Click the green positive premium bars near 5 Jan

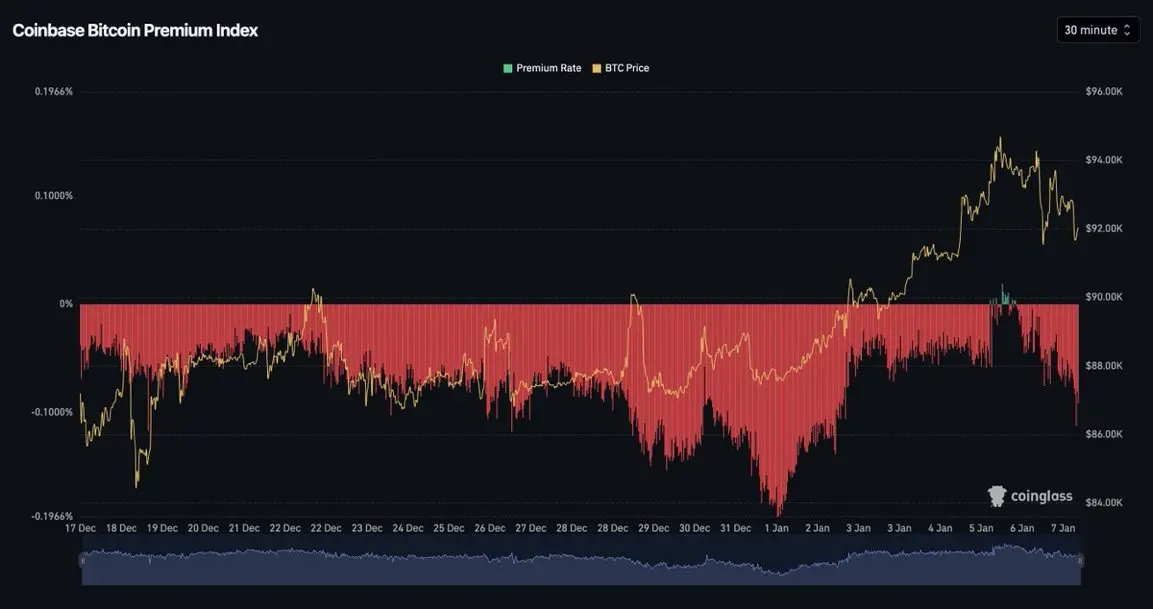click(1004, 296)
